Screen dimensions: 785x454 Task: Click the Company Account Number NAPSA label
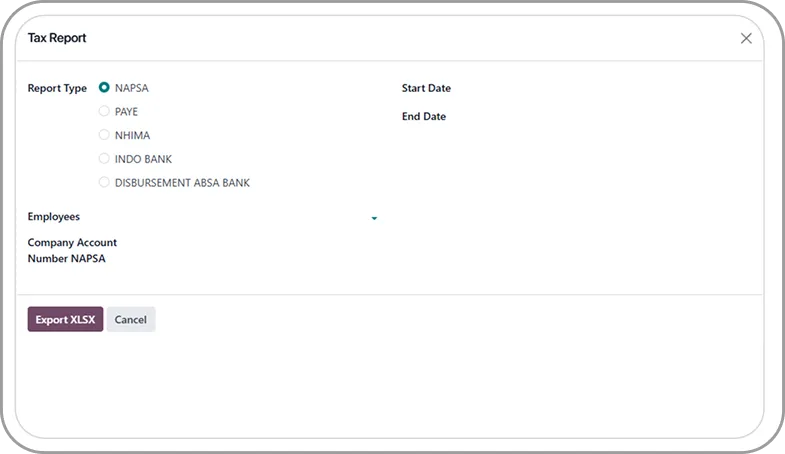72,251
